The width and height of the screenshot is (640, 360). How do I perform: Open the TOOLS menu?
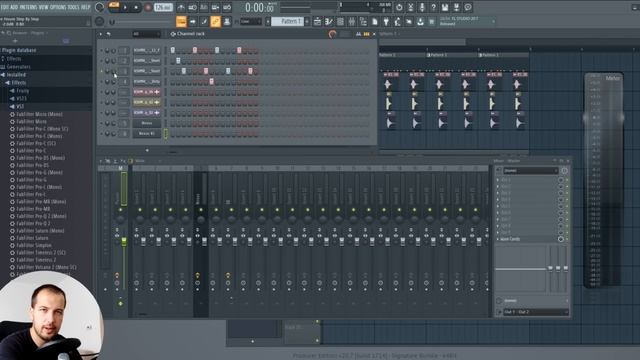tap(74, 7)
